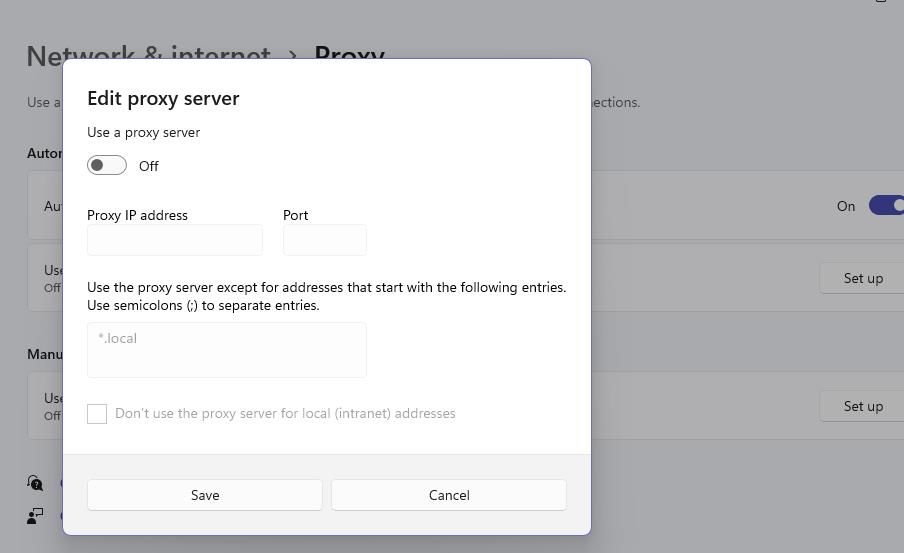904x553 pixels.
Task: Click the proxy exceptions text box
Action: (x=227, y=350)
